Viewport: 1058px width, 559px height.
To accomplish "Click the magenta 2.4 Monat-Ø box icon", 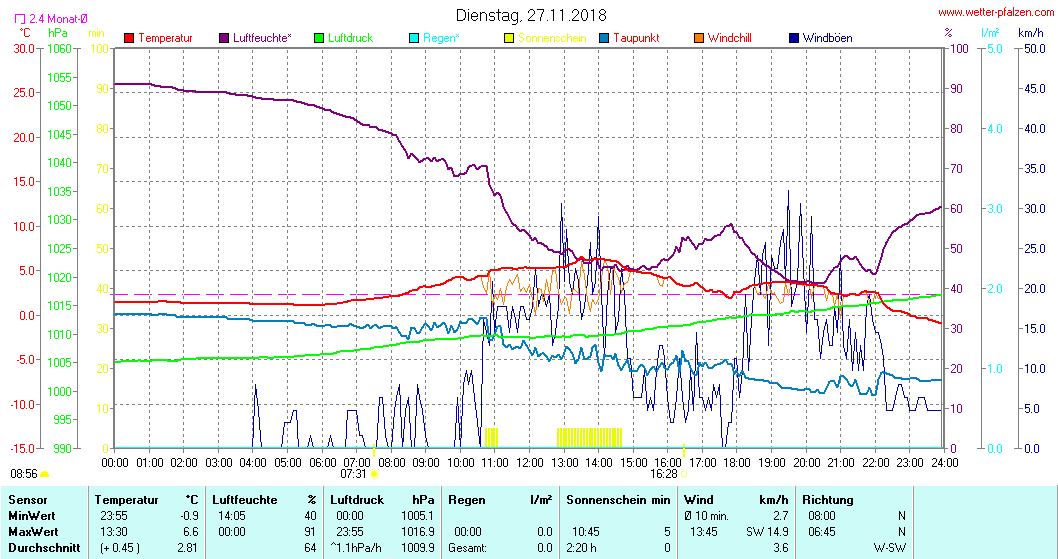I will [20, 20].
